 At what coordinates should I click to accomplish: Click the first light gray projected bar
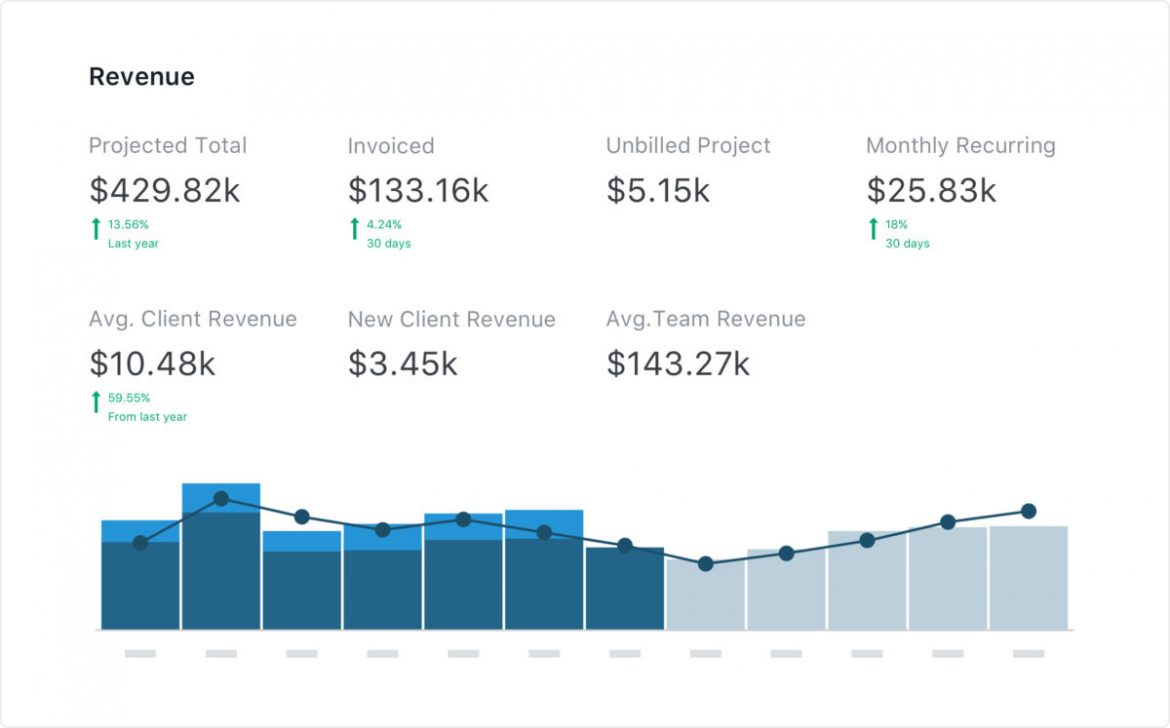(x=705, y=600)
